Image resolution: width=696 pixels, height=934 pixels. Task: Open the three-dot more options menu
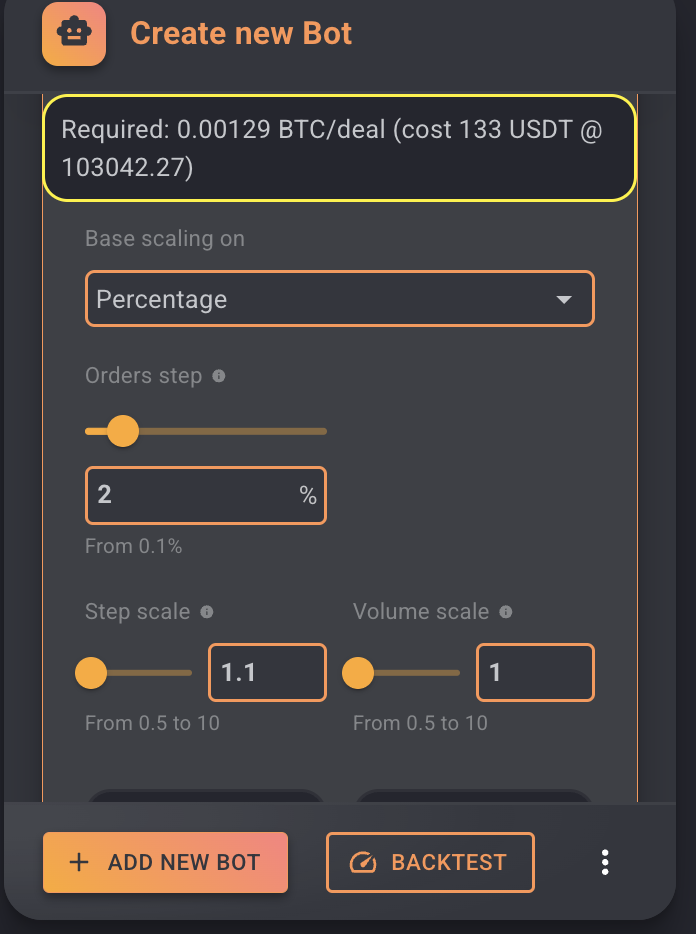[x=605, y=862]
